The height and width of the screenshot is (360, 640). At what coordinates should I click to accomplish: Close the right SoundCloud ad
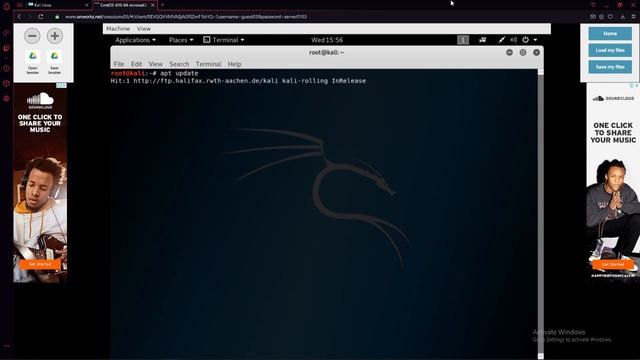tap(636, 85)
